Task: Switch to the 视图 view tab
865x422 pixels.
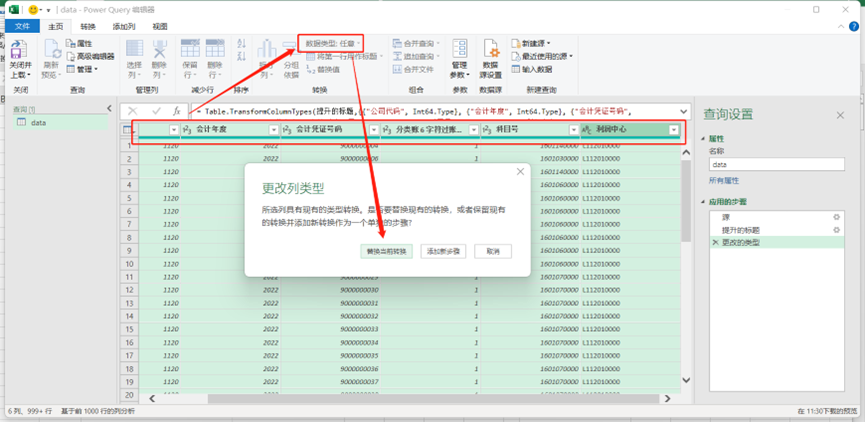Action: click(x=160, y=26)
